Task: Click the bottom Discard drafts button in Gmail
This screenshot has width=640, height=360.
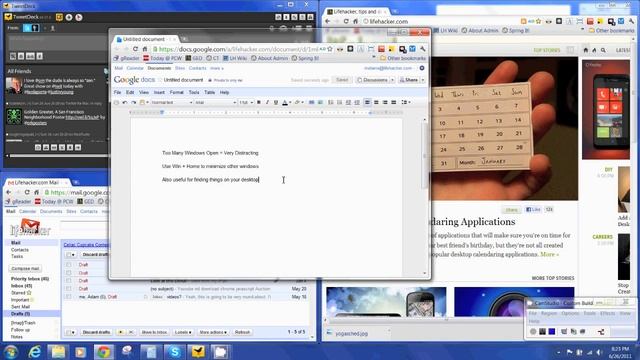Action: click(x=96, y=332)
